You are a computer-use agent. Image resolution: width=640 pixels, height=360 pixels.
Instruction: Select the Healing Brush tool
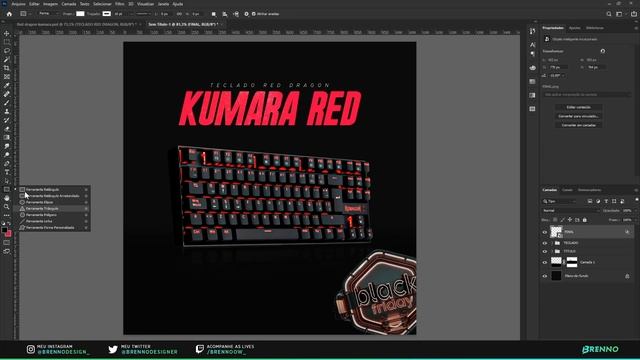point(7,94)
